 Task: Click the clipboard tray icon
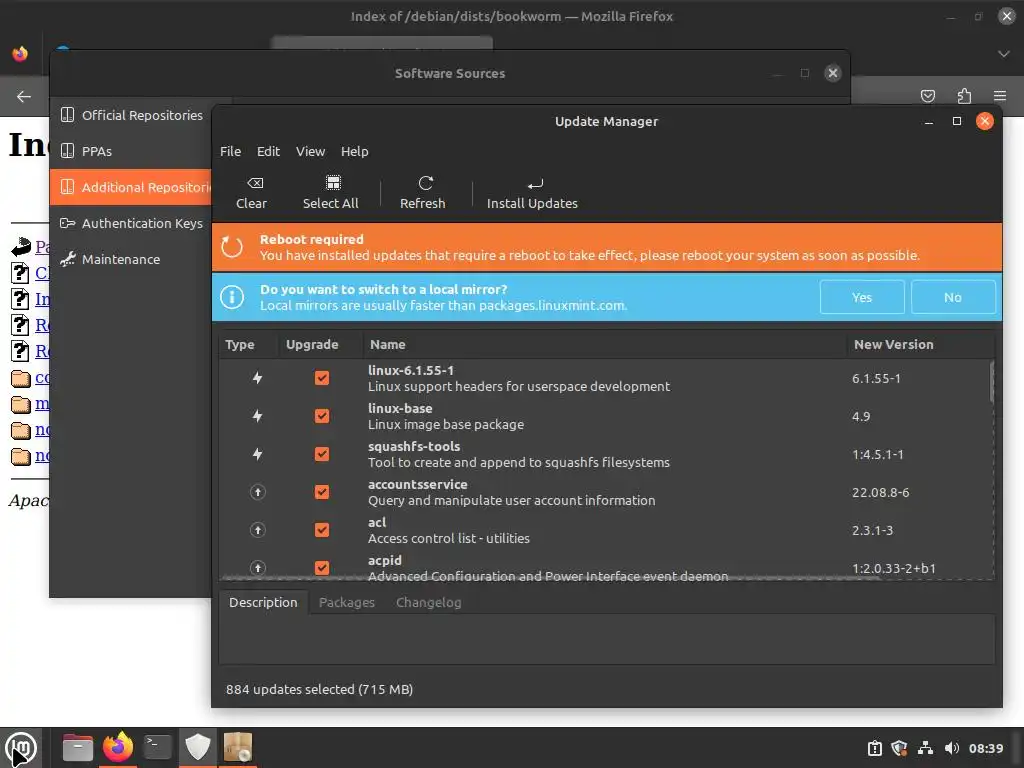click(874, 748)
